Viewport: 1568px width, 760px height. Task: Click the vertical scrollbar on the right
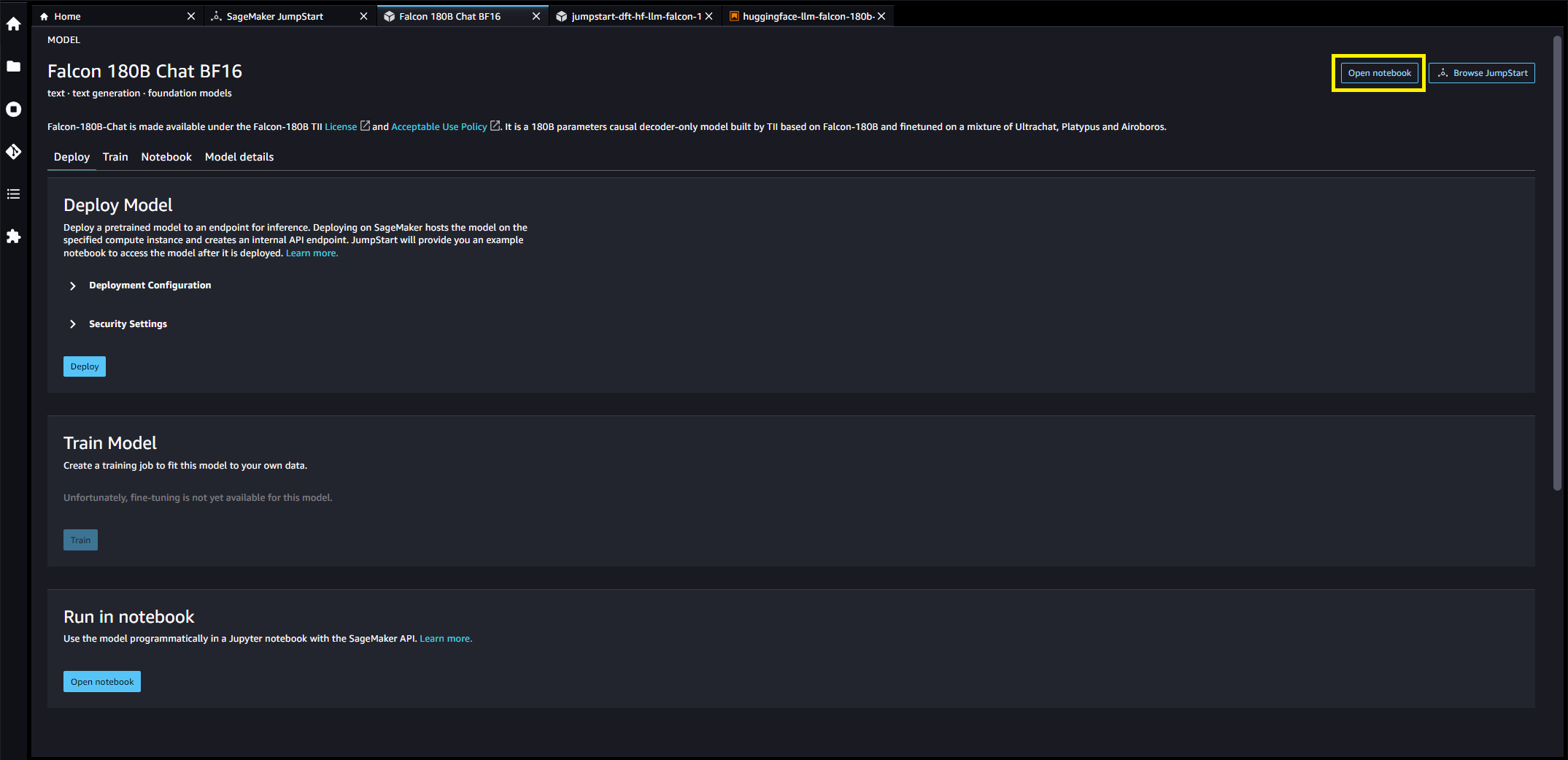click(x=1557, y=263)
